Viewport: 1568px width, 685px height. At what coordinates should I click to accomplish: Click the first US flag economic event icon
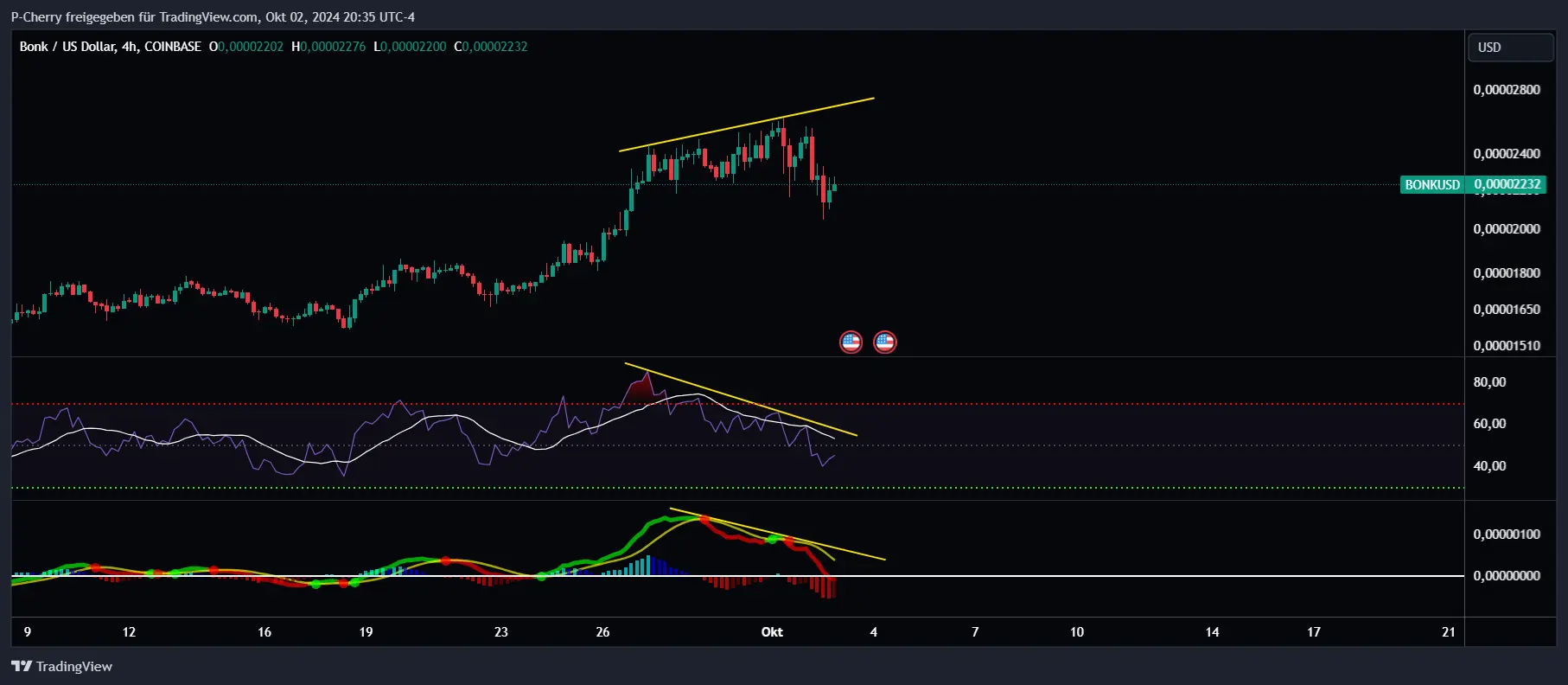[851, 342]
